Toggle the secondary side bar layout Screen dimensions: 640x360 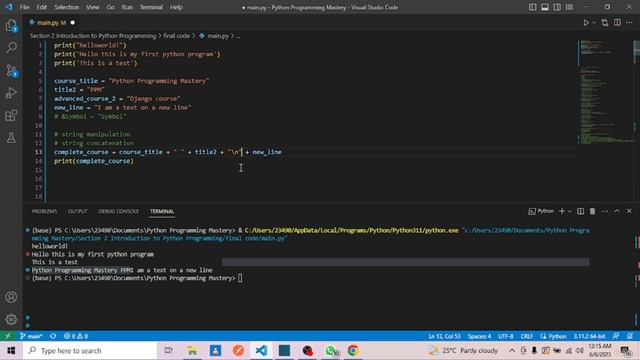click(x=557, y=7)
